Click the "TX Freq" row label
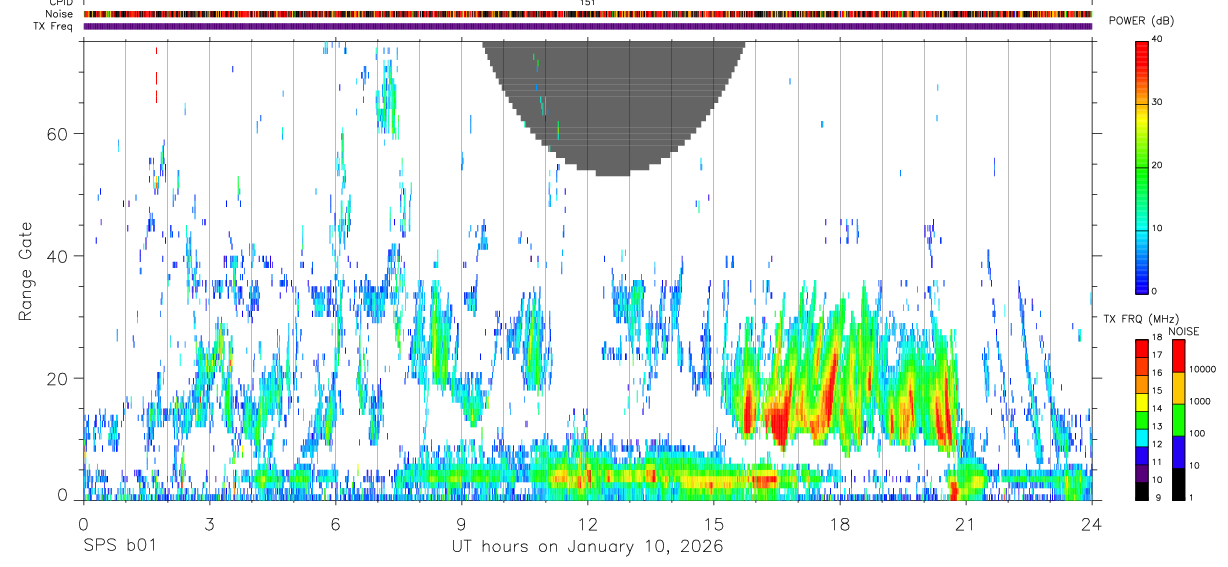The height and width of the screenshot is (567, 1228). (53, 26)
